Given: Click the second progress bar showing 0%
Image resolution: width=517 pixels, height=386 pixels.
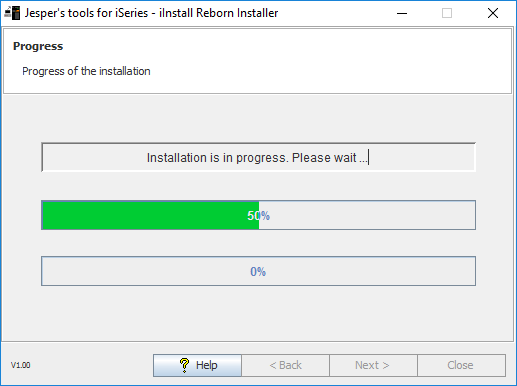Looking at the screenshot, I should (x=258, y=271).
